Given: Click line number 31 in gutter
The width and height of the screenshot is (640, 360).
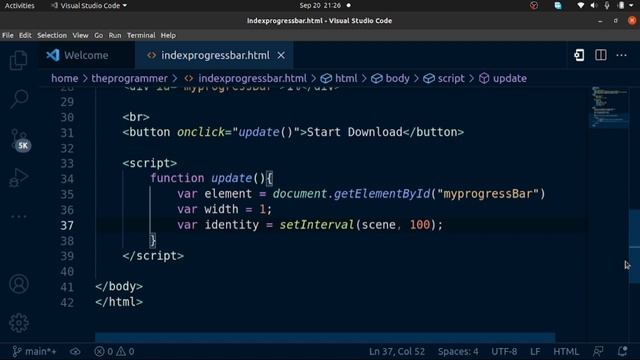Looking at the screenshot, I should pos(67,133).
